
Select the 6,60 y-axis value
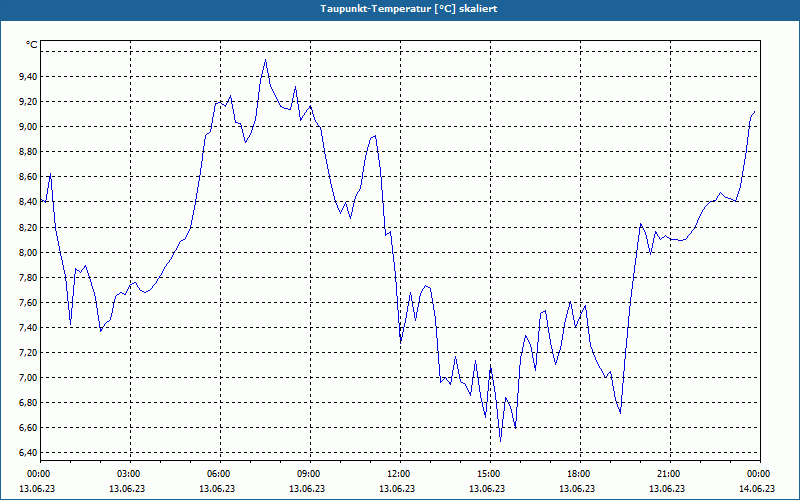pos(28,427)
